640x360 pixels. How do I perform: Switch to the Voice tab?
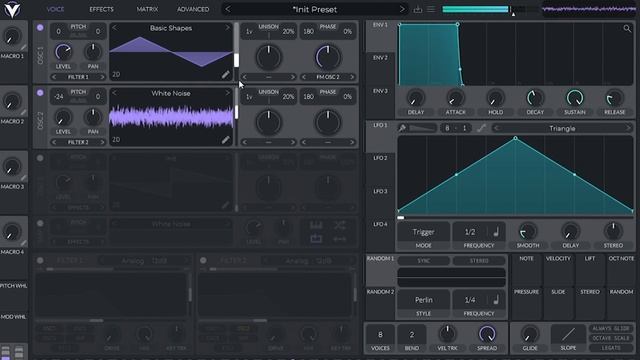pos(55,9)
